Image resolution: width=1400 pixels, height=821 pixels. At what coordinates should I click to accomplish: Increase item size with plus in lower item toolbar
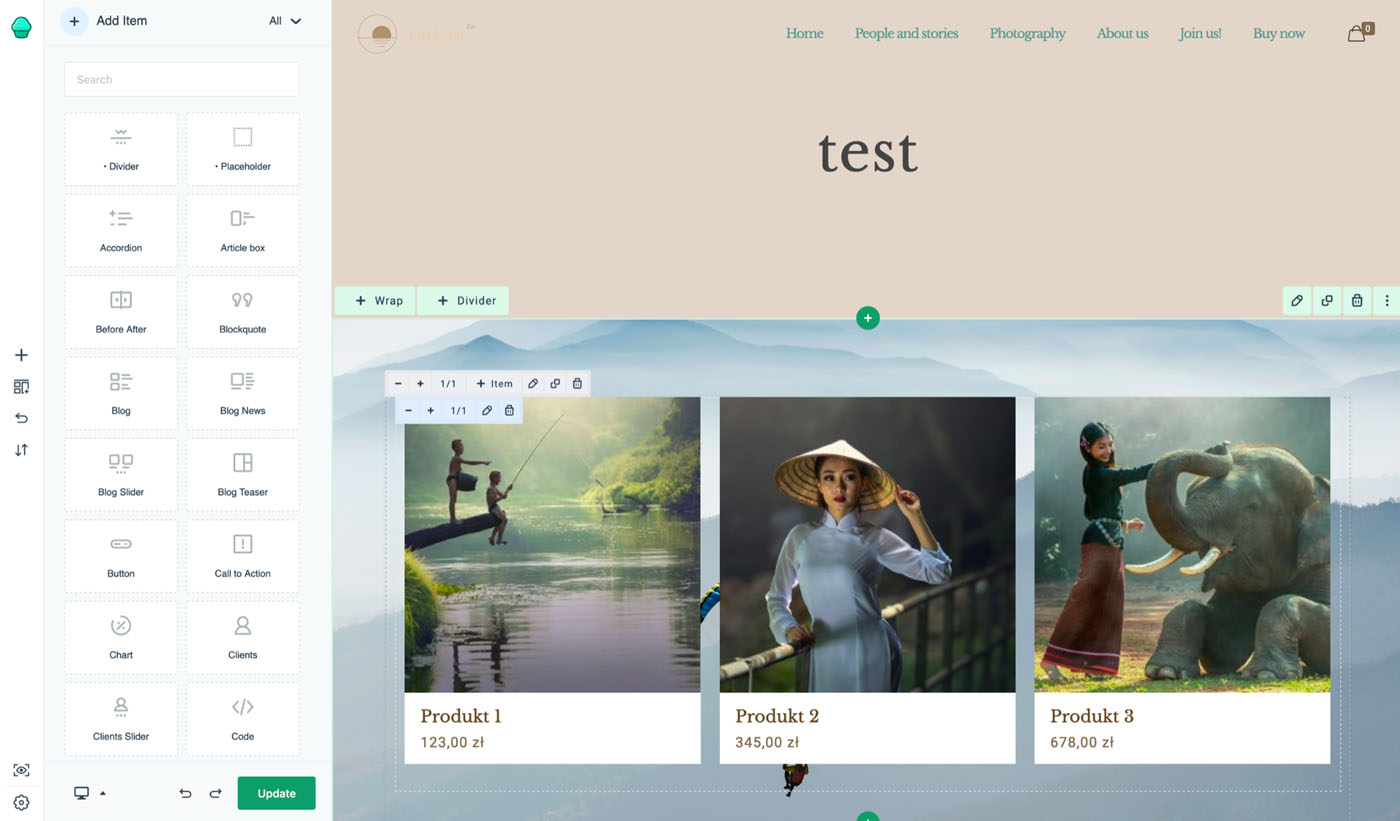[431, 411]
